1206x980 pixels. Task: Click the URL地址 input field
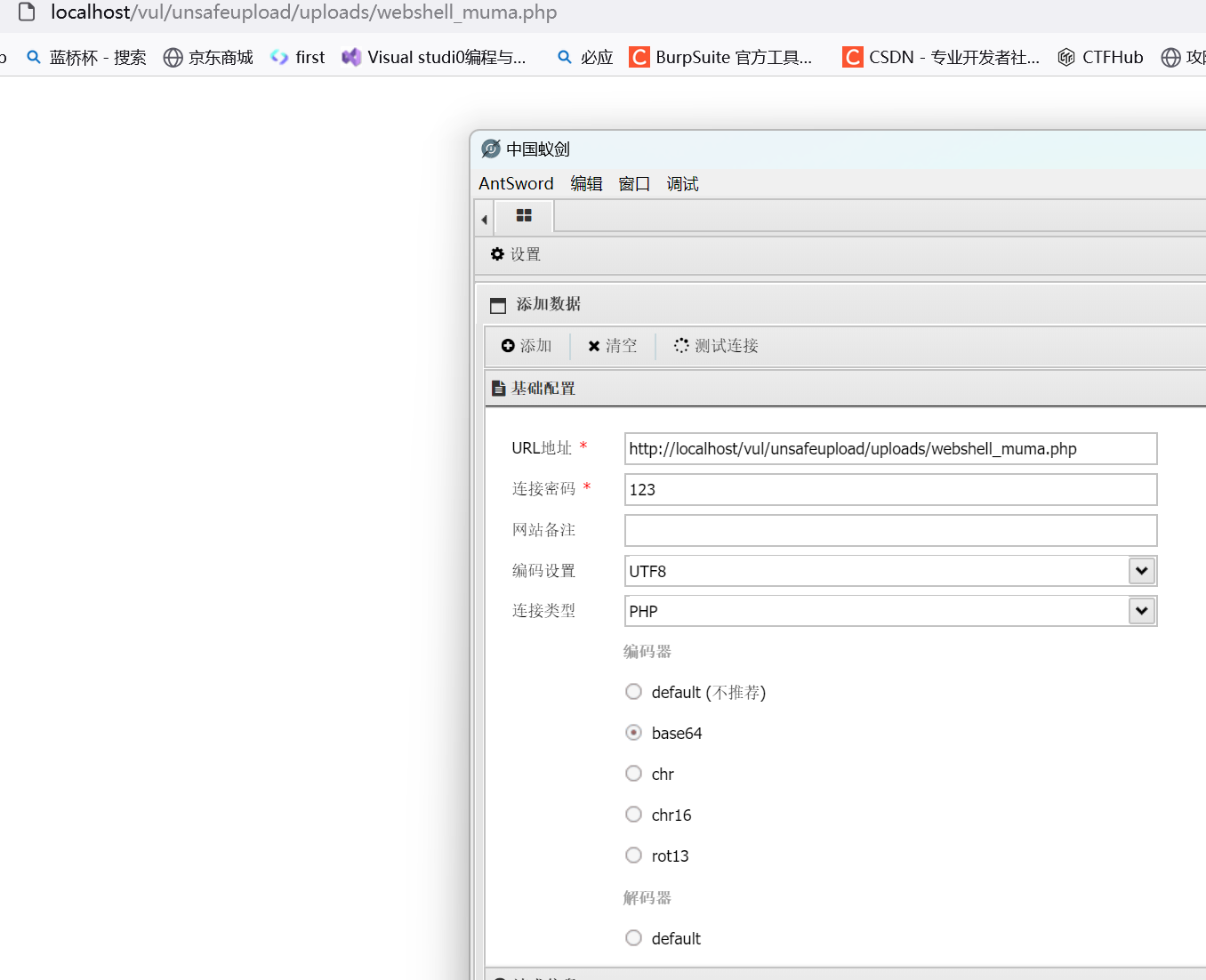[x=890, y=449]
